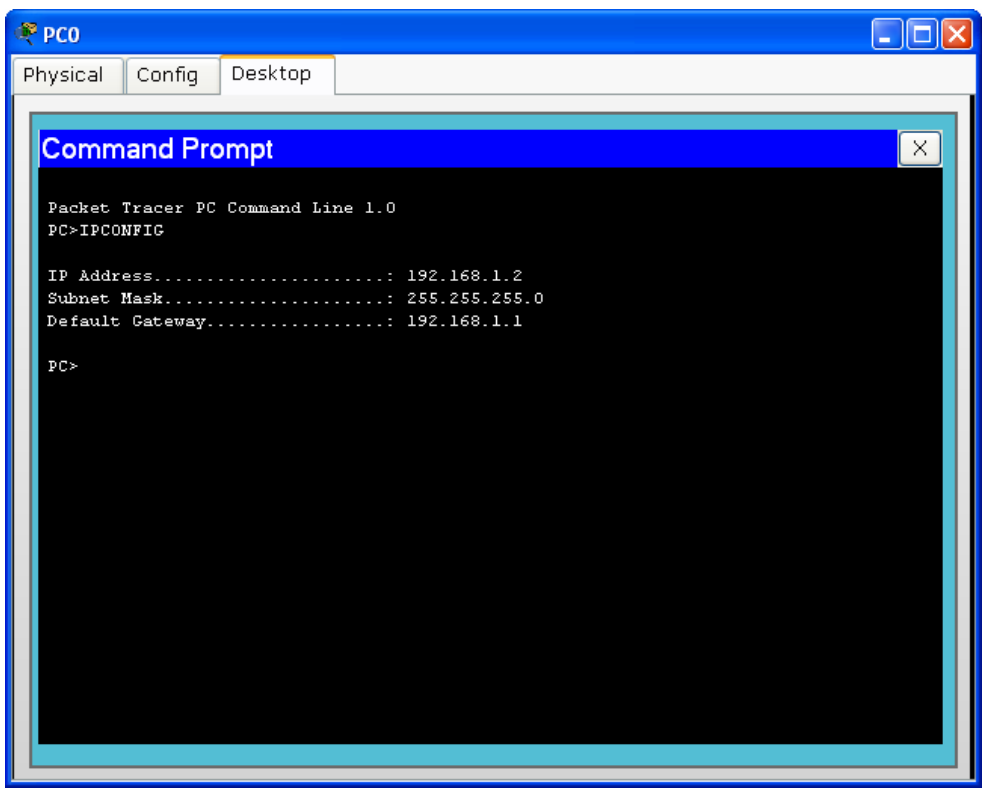The width and height of the screenshot is (985, 792).
Task: Close the Command Prompt panel
Action: point(920,150)
